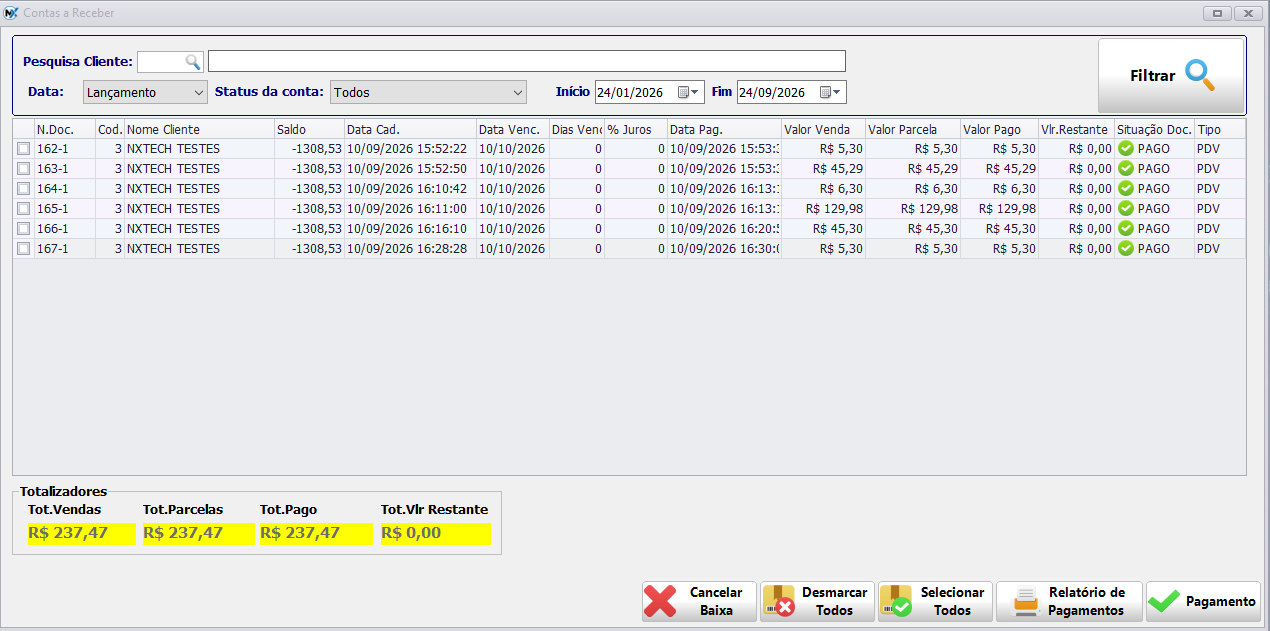Click the Data Cad. column header
1270x631 pixels.
(409, 129)
